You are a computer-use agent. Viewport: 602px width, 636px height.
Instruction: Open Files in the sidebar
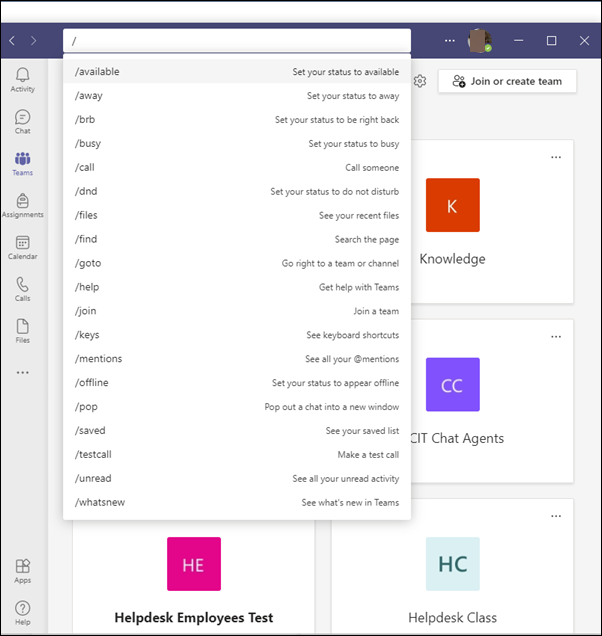(23, 331)
